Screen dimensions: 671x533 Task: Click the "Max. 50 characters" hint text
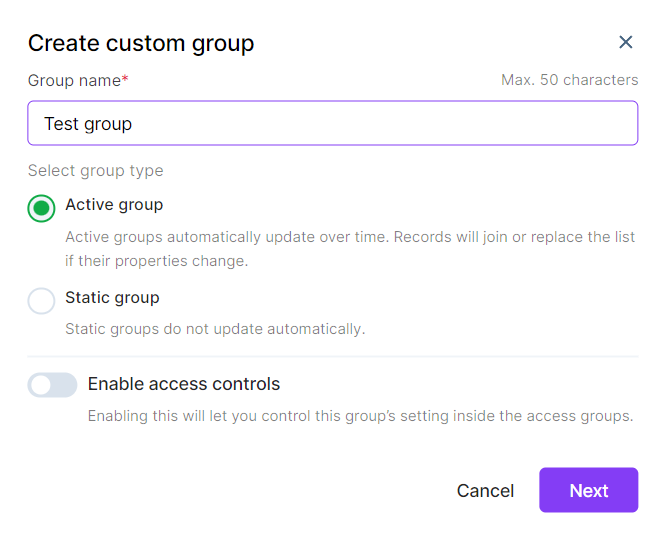(x=569, y=80)
